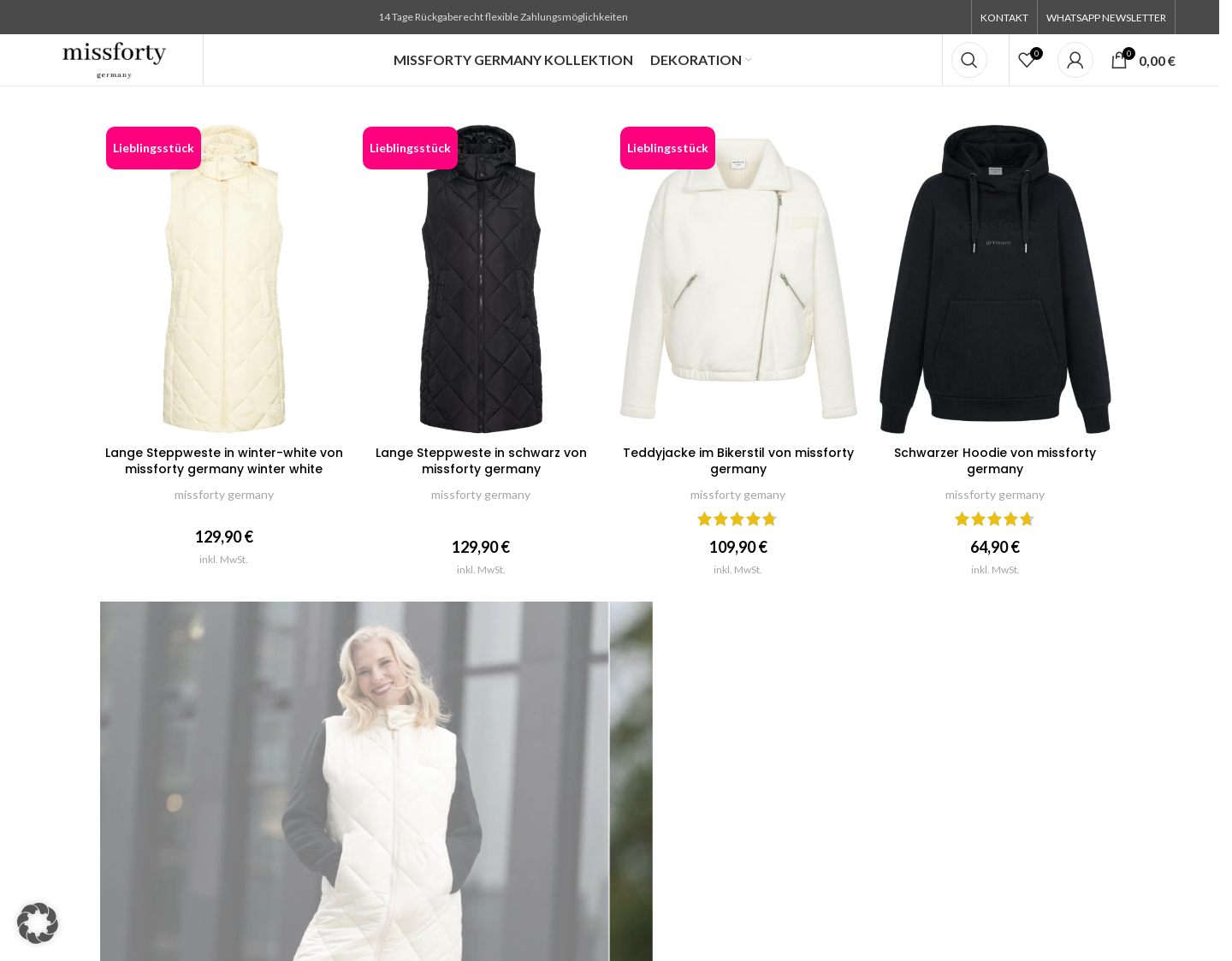Click the cart total 0,00 €
The height and width of the screenshot is (961, 1232).
point(1157,61)
